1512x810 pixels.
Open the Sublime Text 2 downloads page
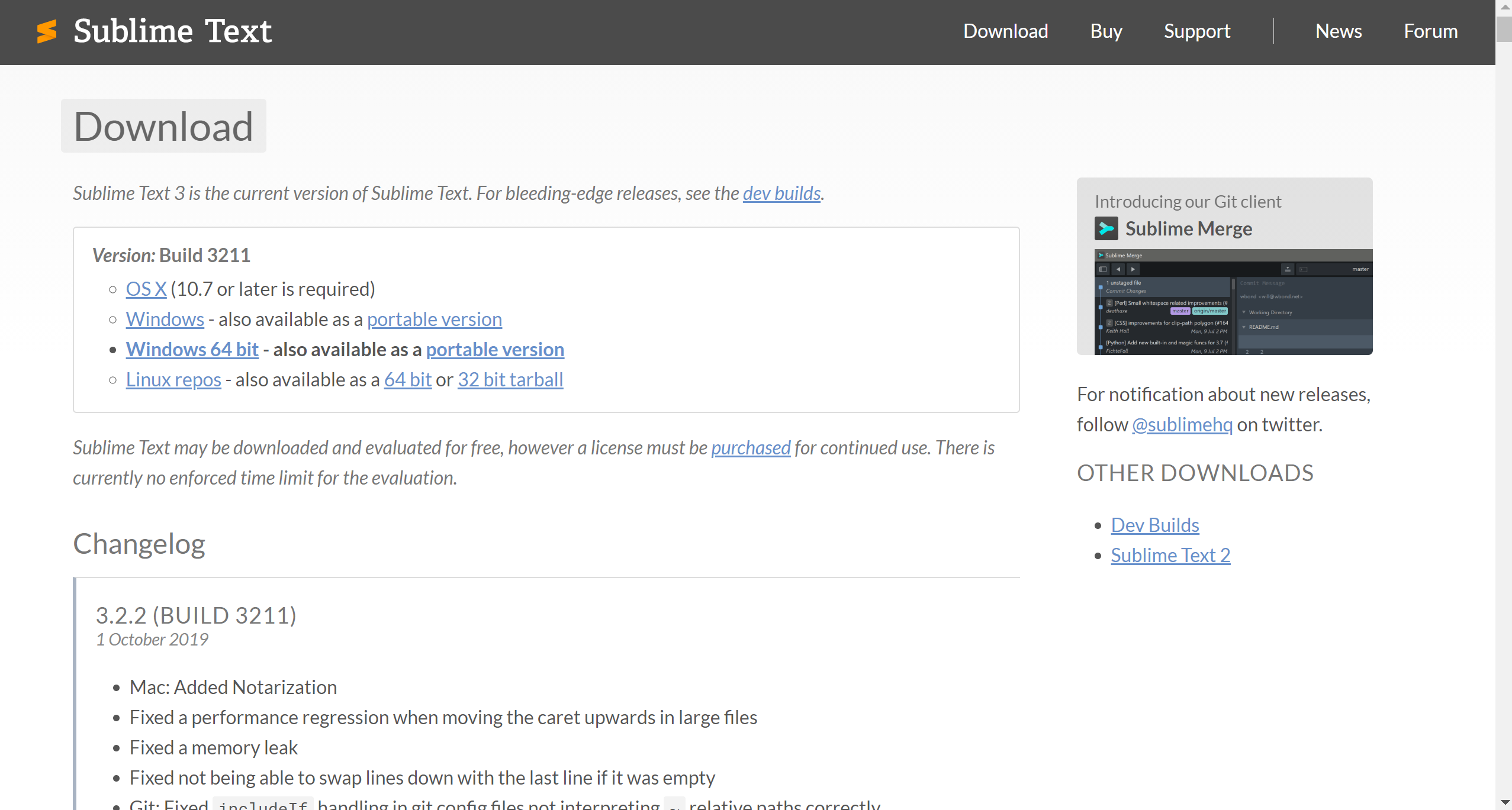point(1170,555)
